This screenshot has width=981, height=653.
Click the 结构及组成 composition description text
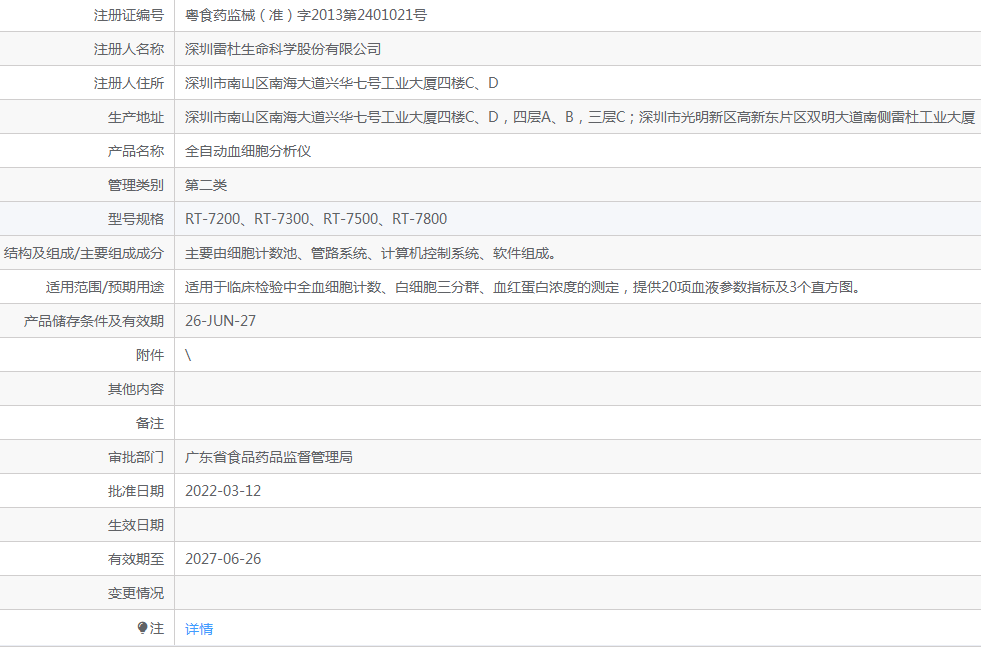371,253
